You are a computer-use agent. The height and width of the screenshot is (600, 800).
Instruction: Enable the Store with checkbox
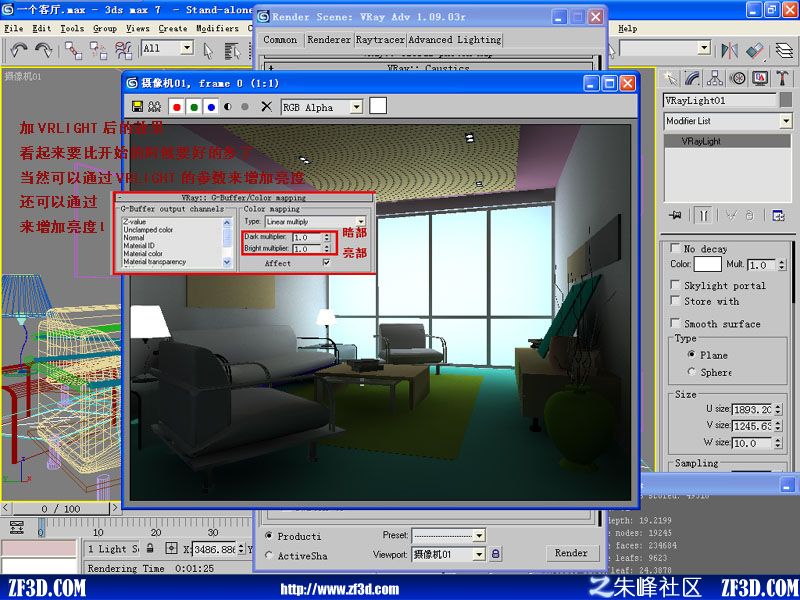click(x=674, y=301)
